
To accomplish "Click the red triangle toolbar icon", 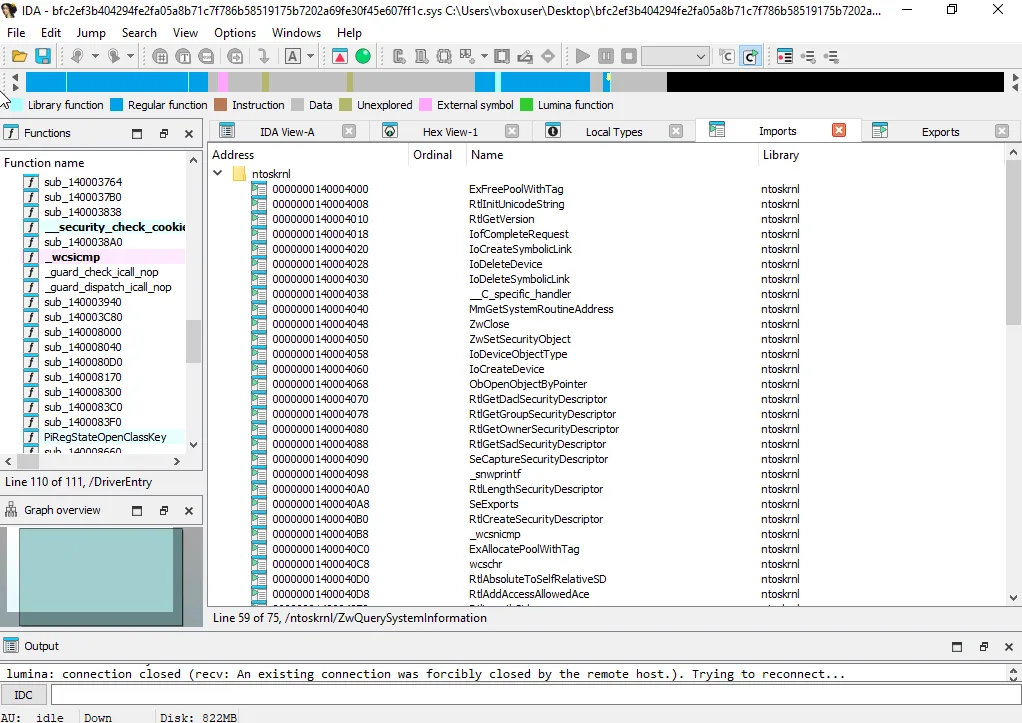I will click(x=340, y=57).
